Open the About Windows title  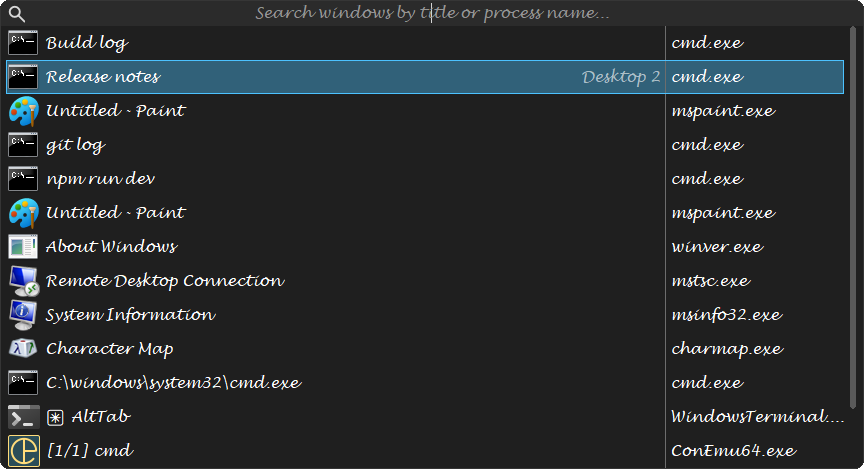[111, 247]
